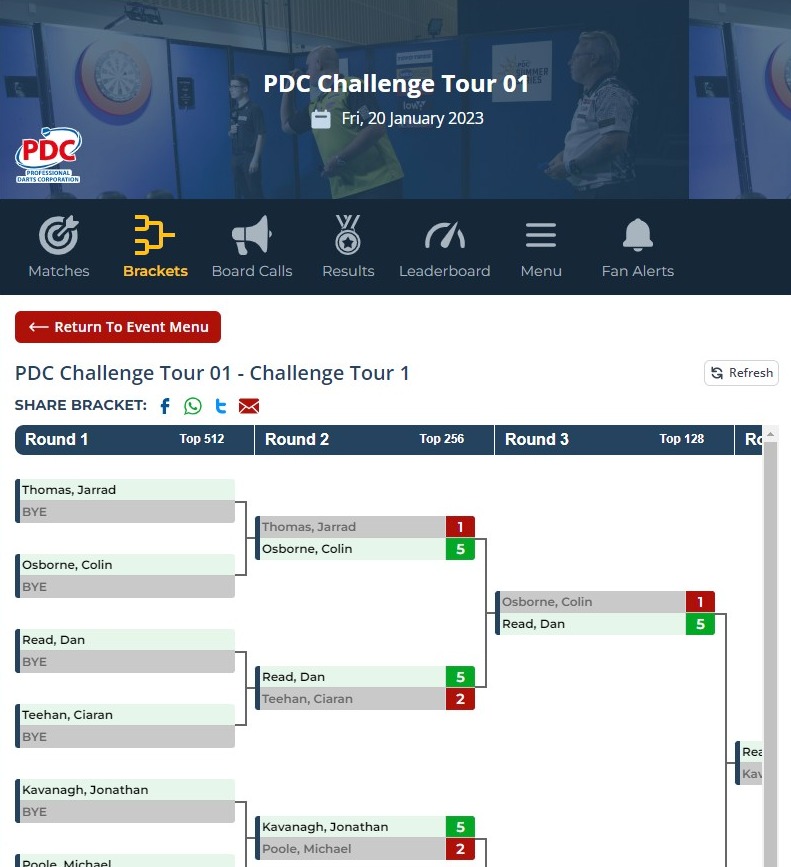This screenshot has height=867, width=791.
Task: Open the Leaderboard gauge icon
Action: pyautogui.click(x=444, y=236)
